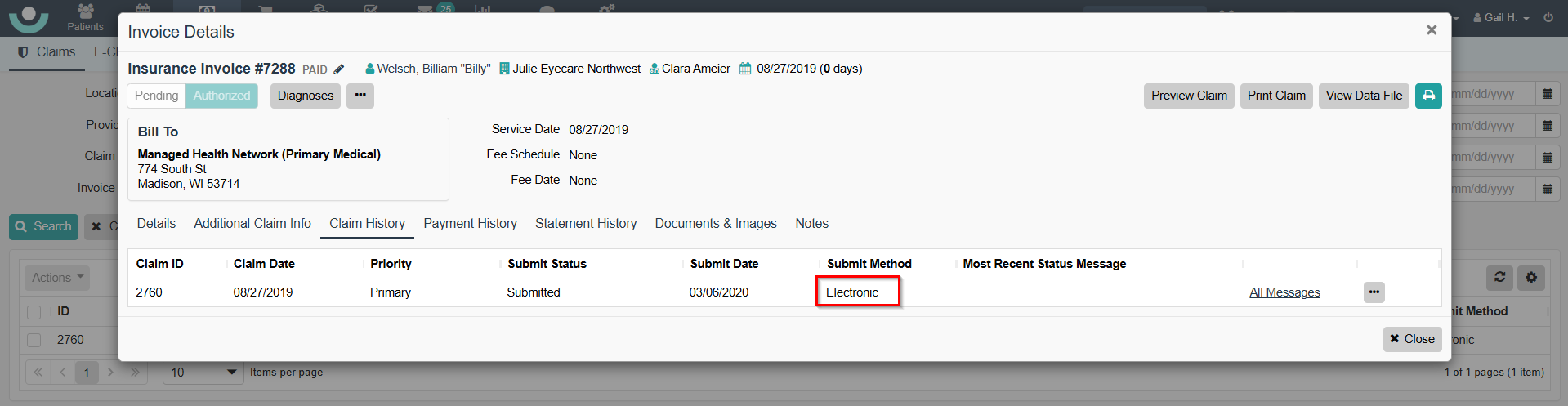
Task: Expand the Actions dropdown
Action: 57,278
